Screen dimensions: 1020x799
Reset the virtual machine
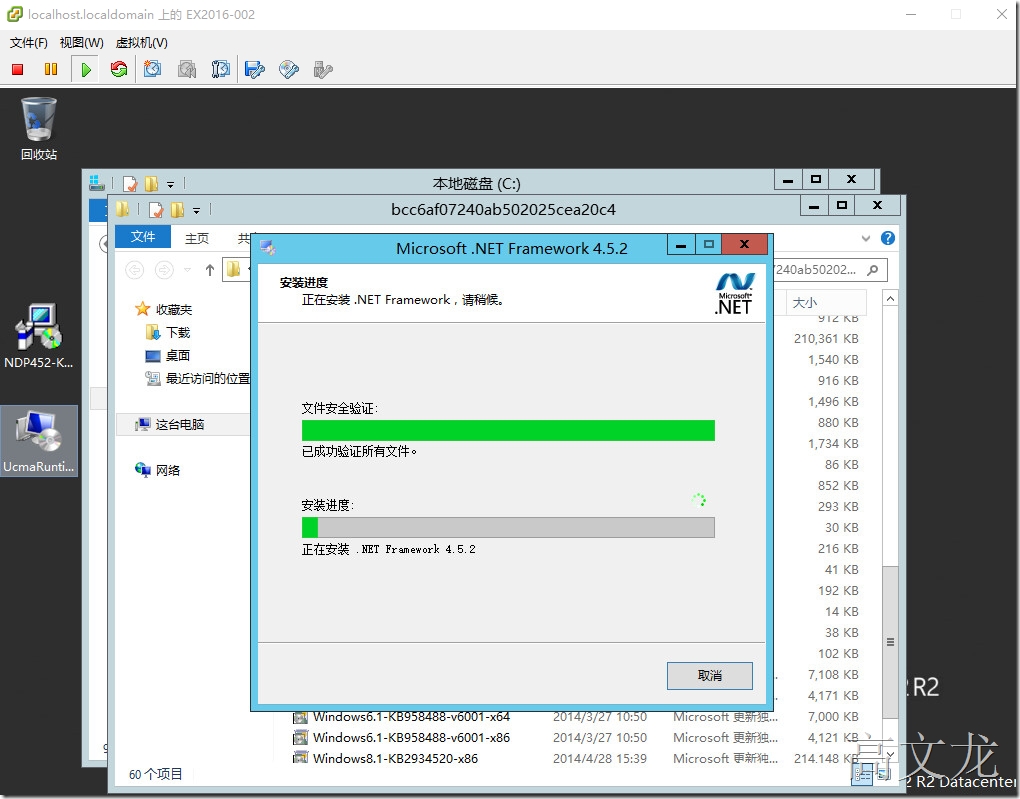(x=119, y=70)
